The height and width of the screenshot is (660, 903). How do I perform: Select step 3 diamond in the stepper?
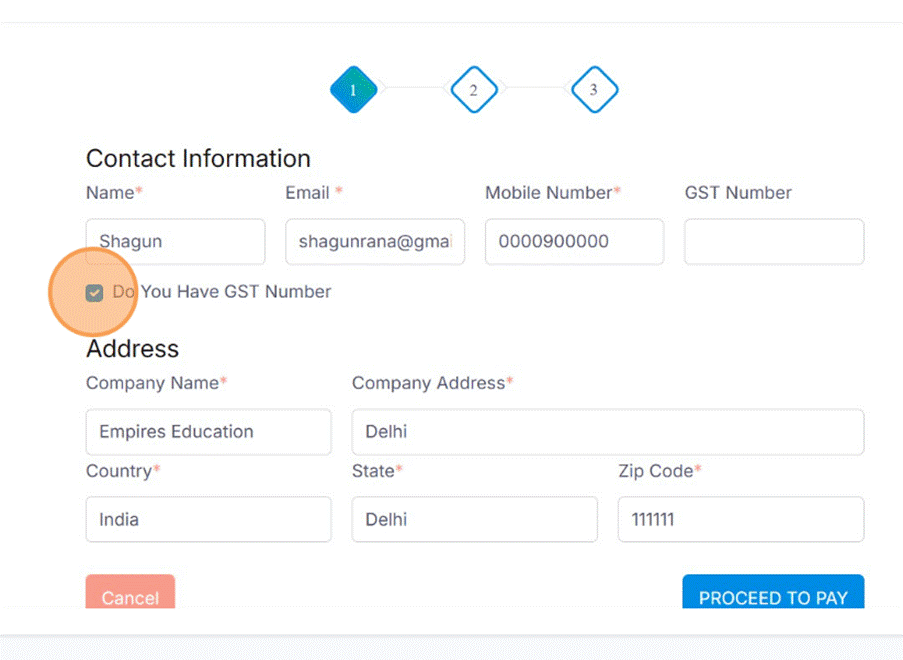(594, 90)
